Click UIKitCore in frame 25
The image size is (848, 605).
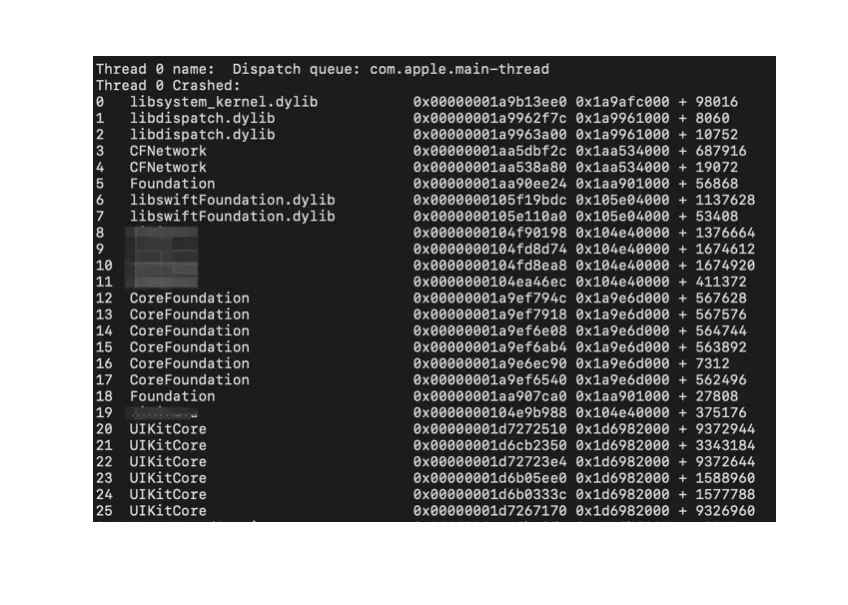click(x=168, y=510)
